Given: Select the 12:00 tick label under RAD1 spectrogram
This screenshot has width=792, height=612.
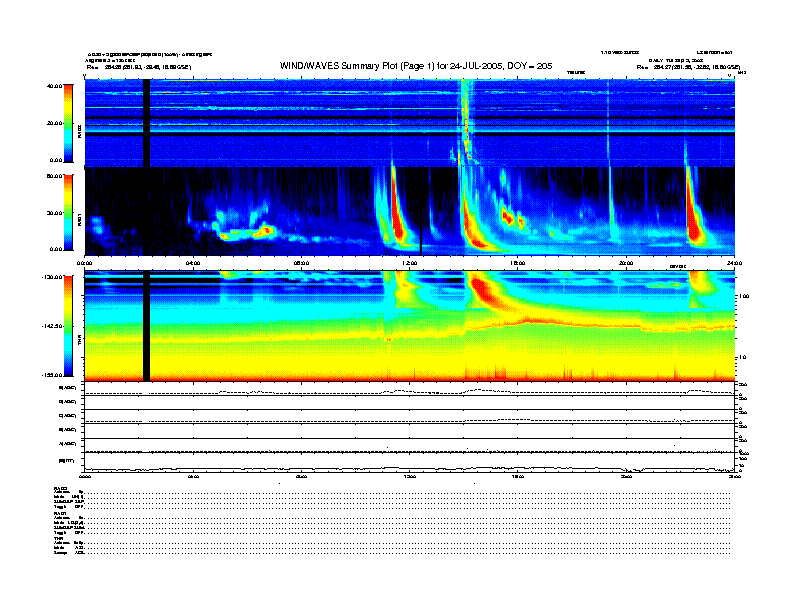Looking at the screenshot, I should point(410,263).
